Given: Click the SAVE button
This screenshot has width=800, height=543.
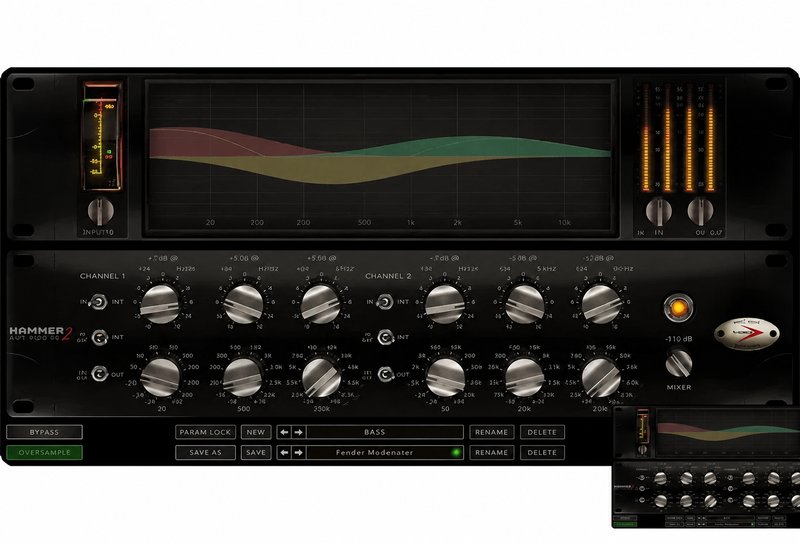Looking at the screenshot, I should 256,452.
